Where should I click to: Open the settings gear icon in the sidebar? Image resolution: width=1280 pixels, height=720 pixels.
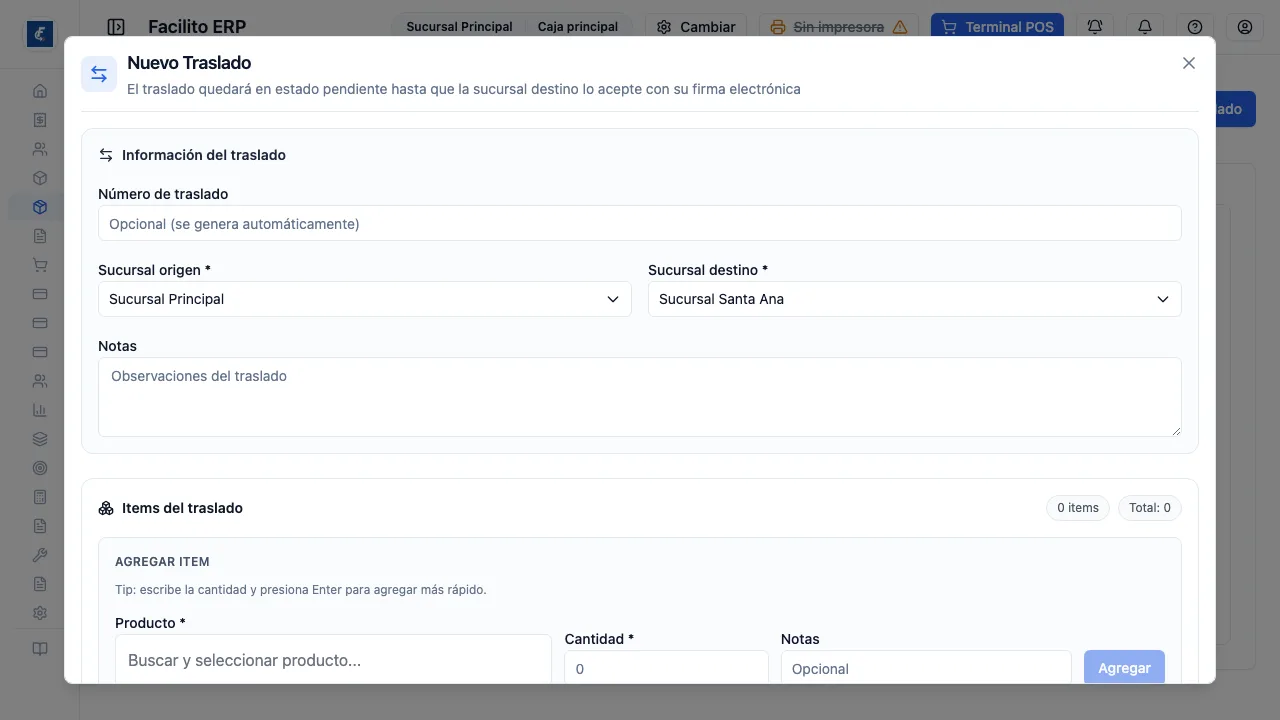tap(40, 613)
